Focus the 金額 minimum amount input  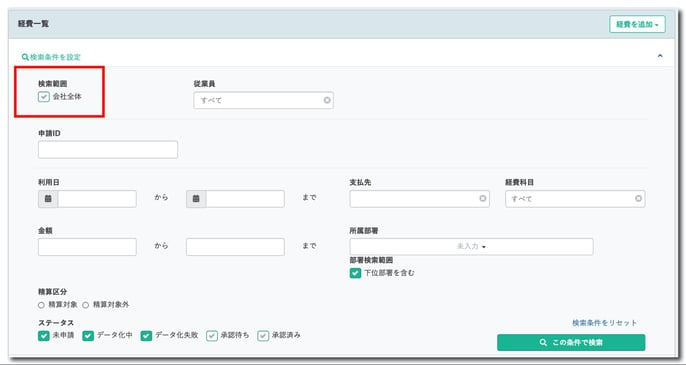click(x=87, y=247)
